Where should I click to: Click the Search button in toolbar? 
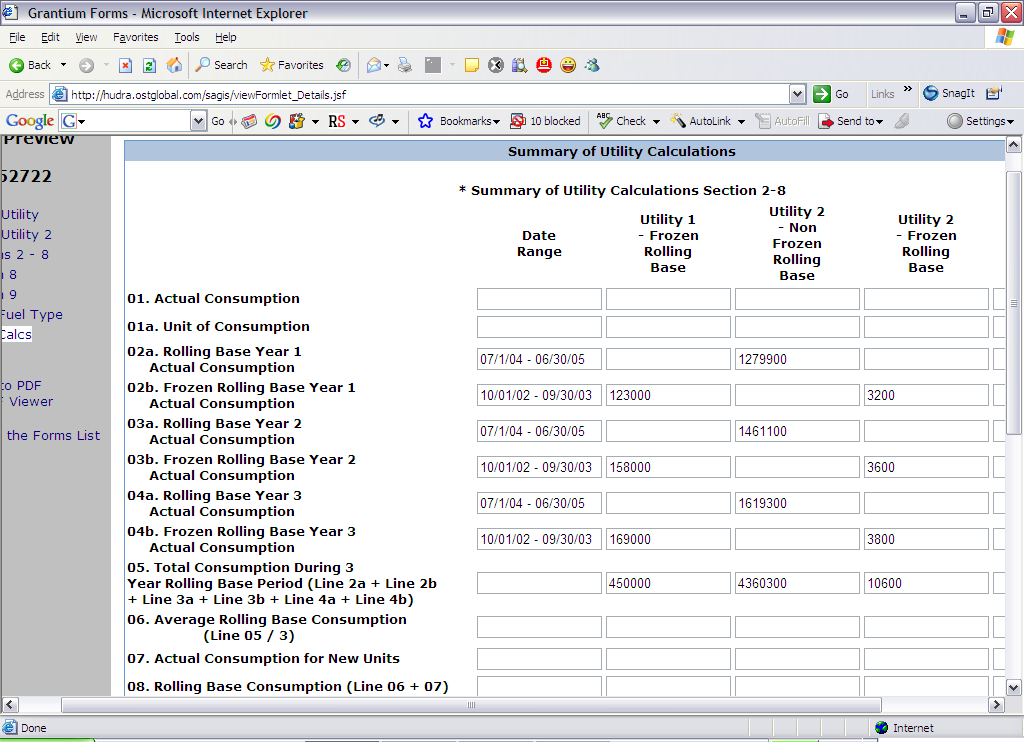pyautogui.click(x=221, y=65)
